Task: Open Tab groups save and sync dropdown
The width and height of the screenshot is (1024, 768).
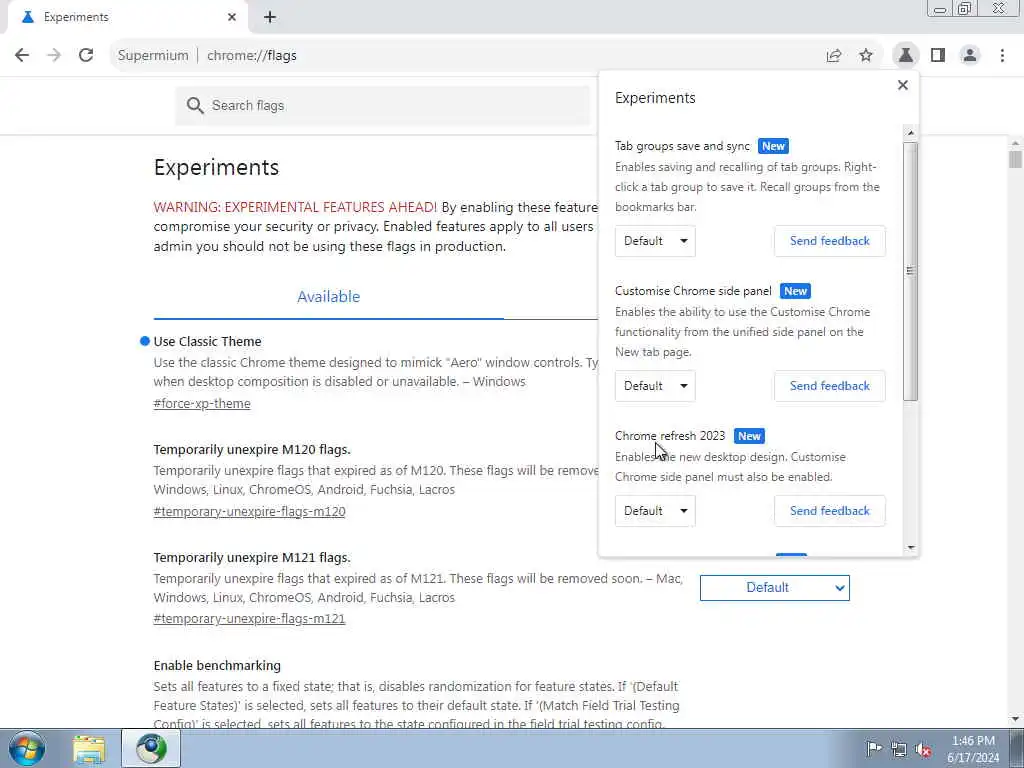Action: pyautogui.click(x=655, y=241)
